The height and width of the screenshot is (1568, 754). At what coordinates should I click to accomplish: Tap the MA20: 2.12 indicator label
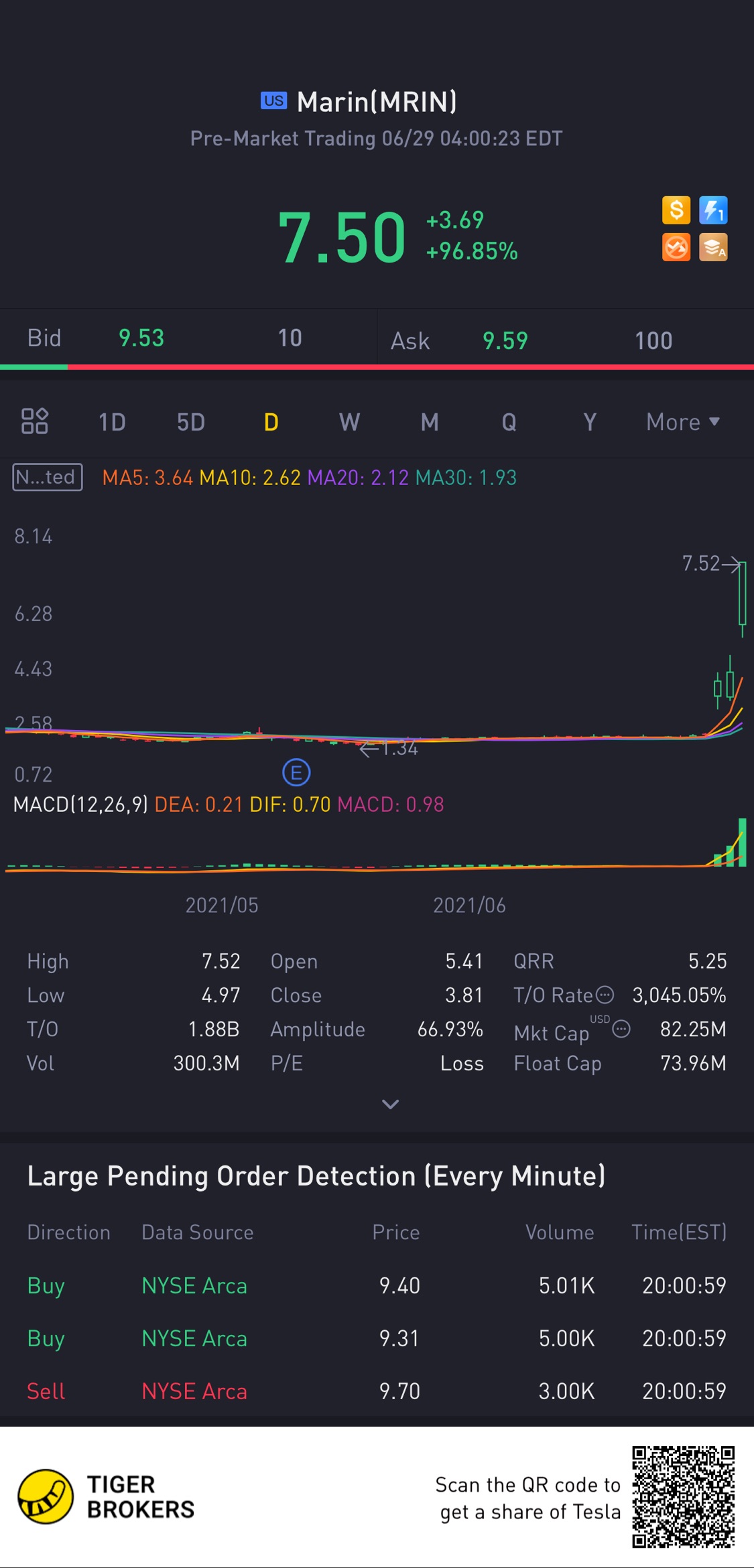pyautogui.click(x=358, y=478)
